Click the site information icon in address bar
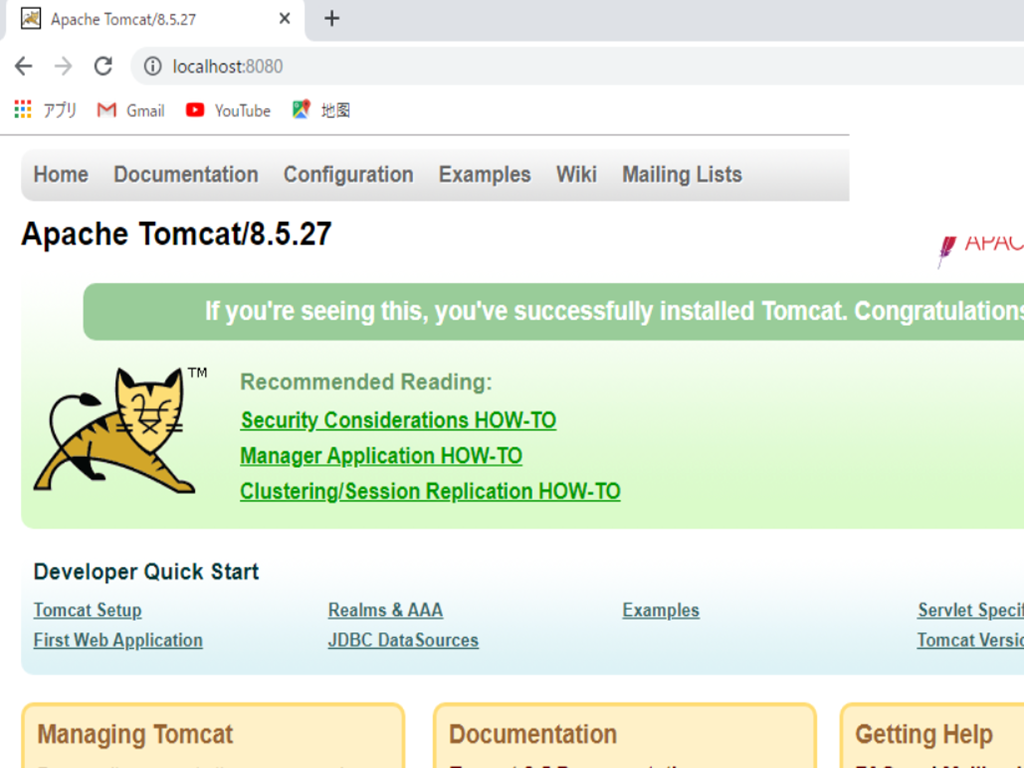1024x768 pixels. [x=151, y=66]
